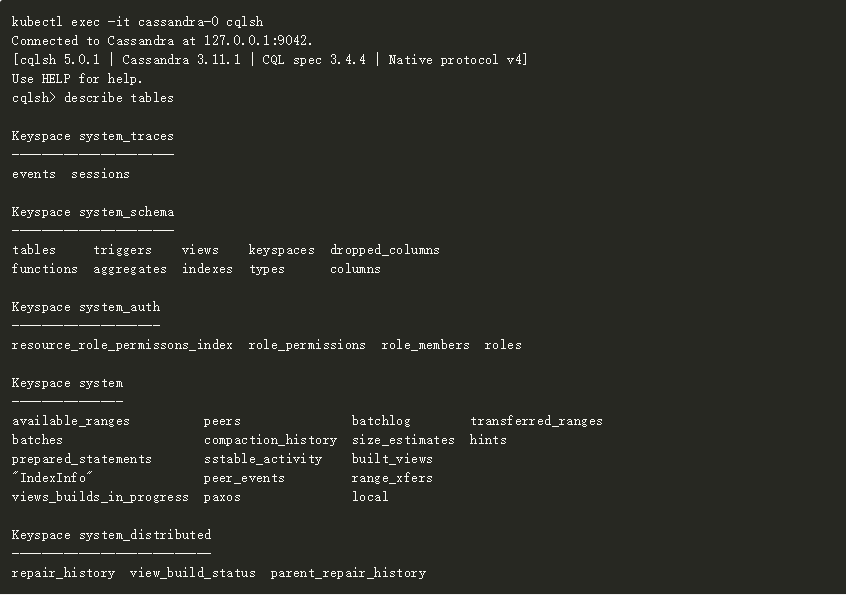Screen dimensions: 846x595
Task: Click the "Keyspace system_traces" heading
Action: pyautogui.click(x=92, y=136)
